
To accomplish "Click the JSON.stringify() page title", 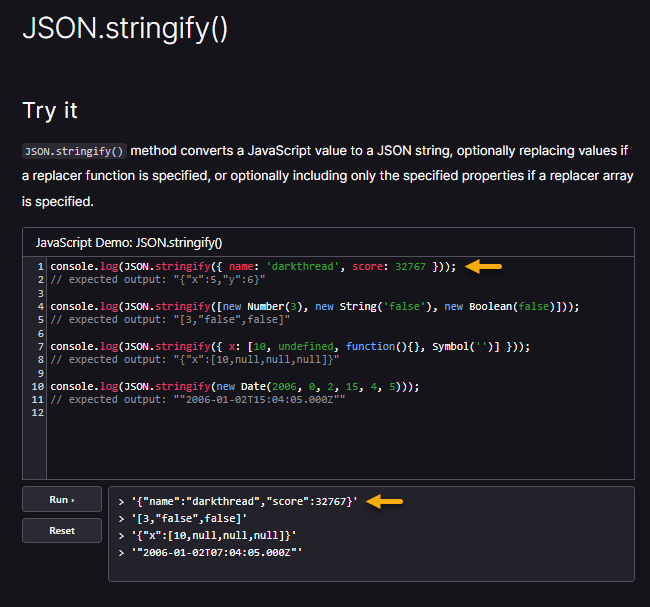I will (x=125, y=28).
